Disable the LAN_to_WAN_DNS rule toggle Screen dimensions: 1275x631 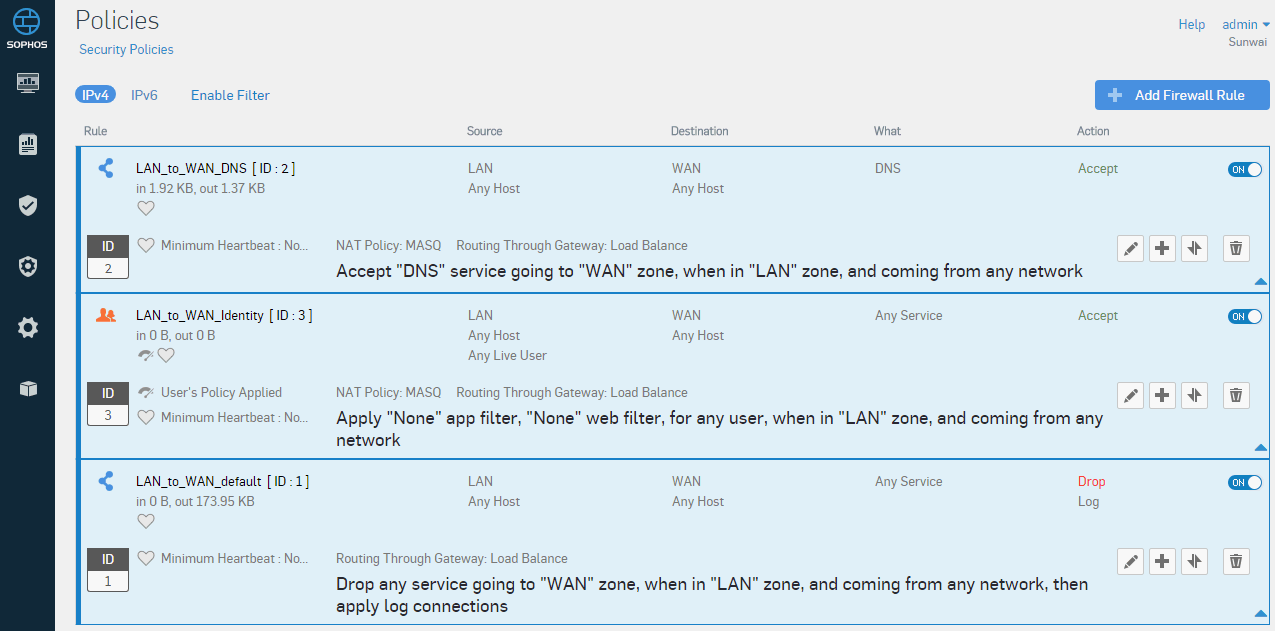[x=1244, y=170]
